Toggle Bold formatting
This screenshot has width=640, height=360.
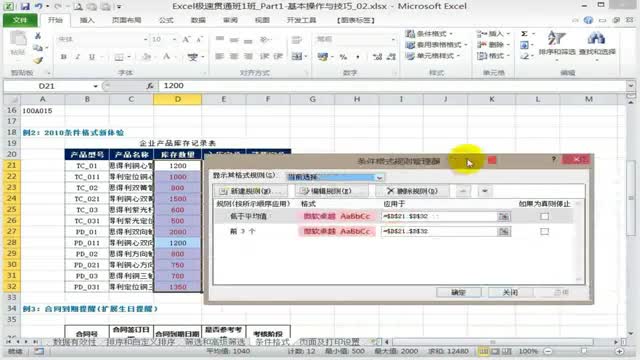[64, 57]
